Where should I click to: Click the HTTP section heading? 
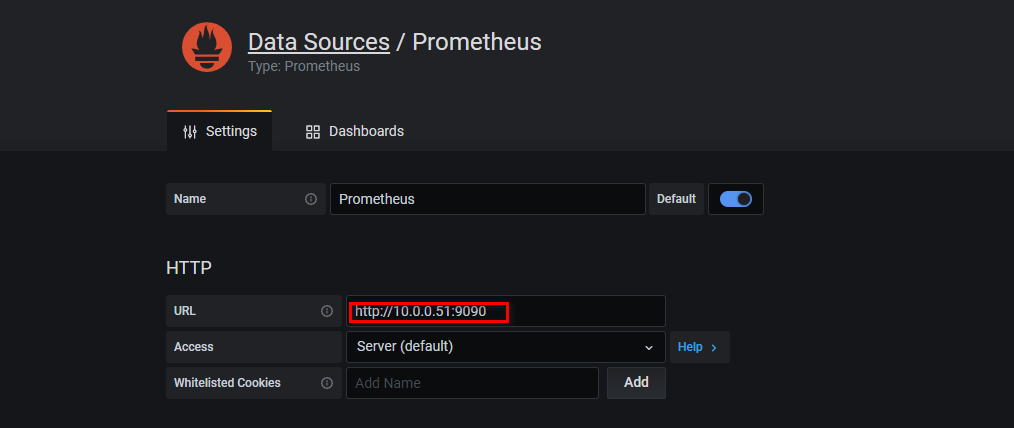[189, 267]
